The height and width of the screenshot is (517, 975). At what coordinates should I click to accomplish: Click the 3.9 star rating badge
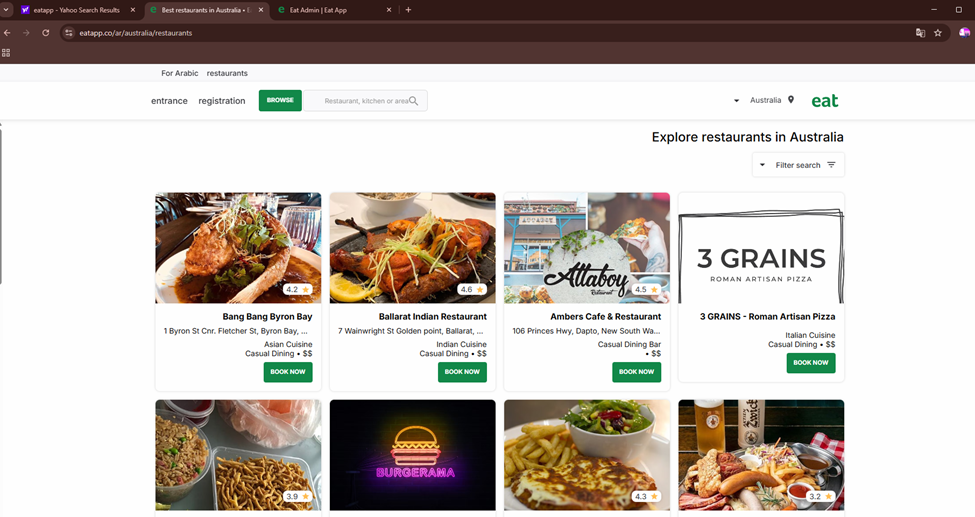(x=298, y=496)
